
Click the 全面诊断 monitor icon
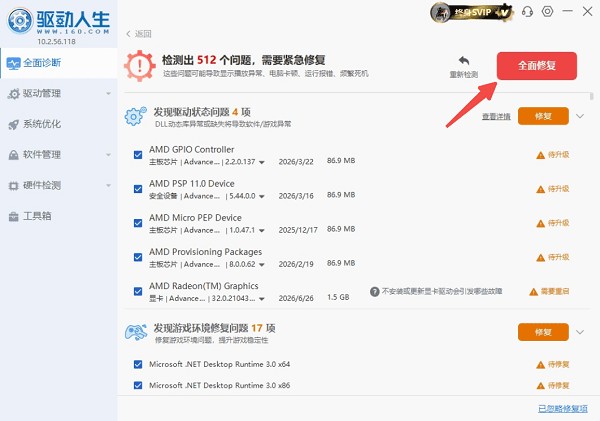coord(14,63)
